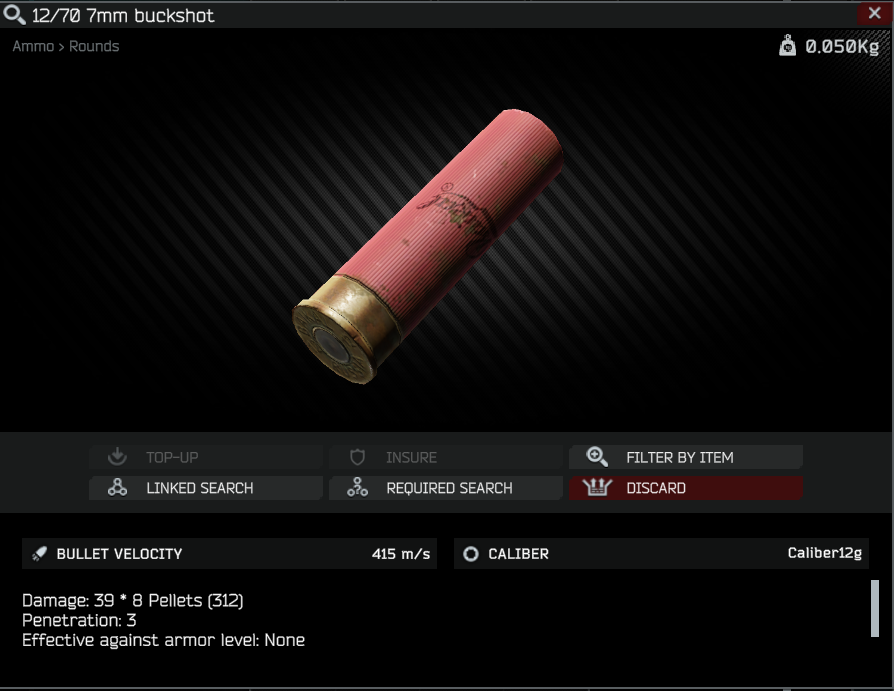Screen dimensions: 894x691
Task: Click the Linked Search nodes icon
Action: [x=117, y=487]
